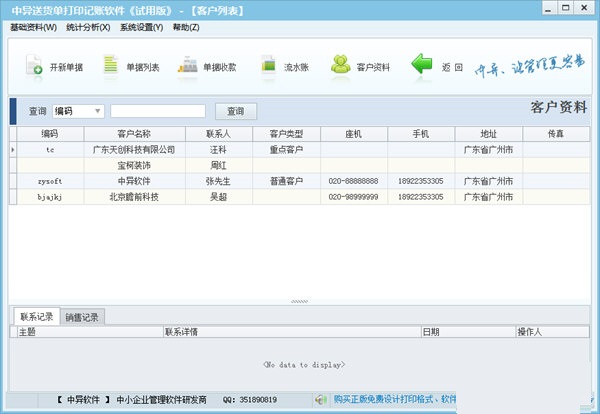Minimize the application window
This screenshot has height=414, width=600.
(x=549, y=8)
